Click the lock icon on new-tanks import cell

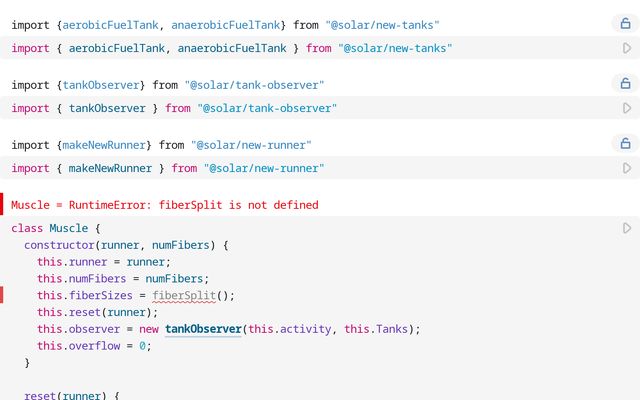tap(625, 23)
